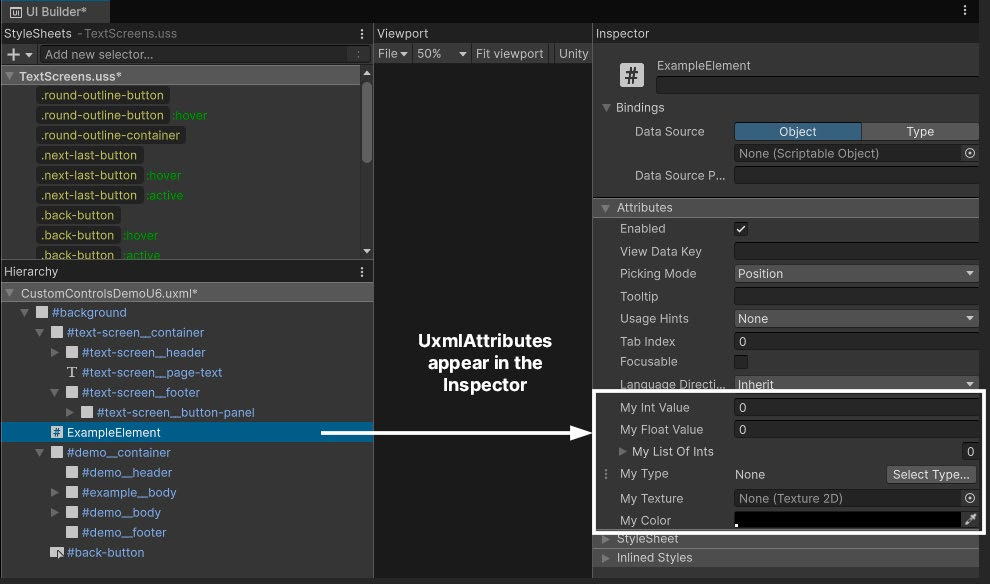Screen dimensions: 990x584
Task: Collapse the TextScreens.uss stylesheet
Action: (x=9, y=76)
